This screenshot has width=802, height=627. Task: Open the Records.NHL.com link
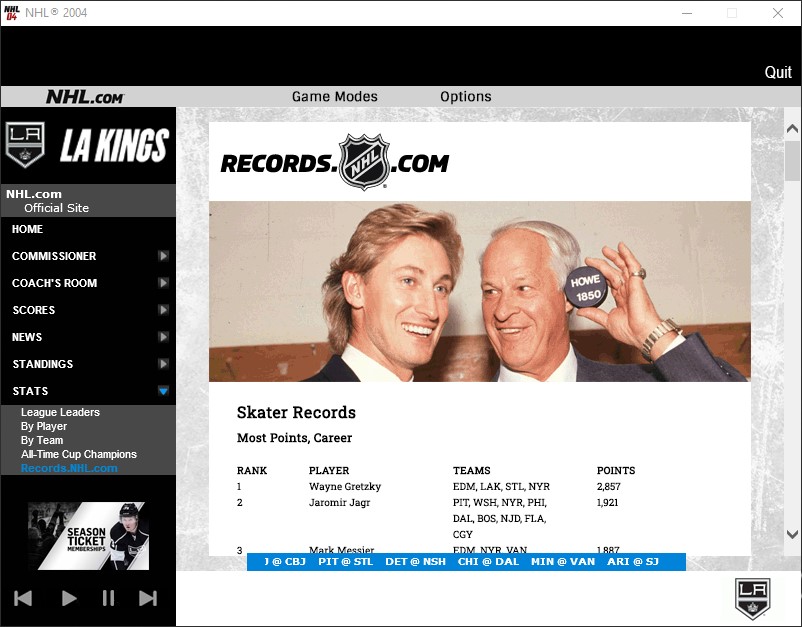[x=69, y=468]
